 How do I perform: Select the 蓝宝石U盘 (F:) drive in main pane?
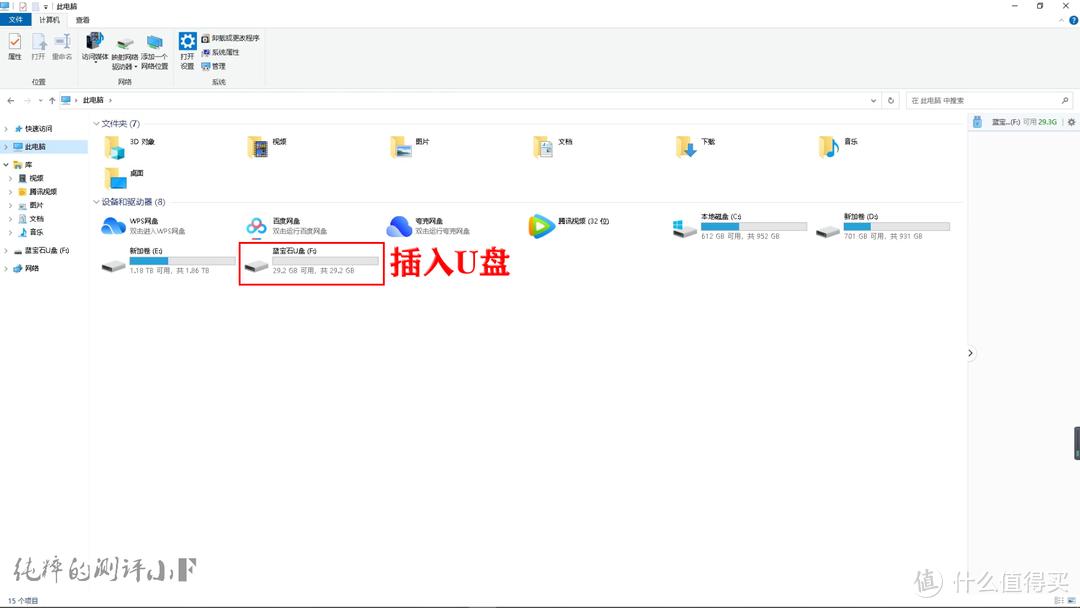(x=311, y=261)
